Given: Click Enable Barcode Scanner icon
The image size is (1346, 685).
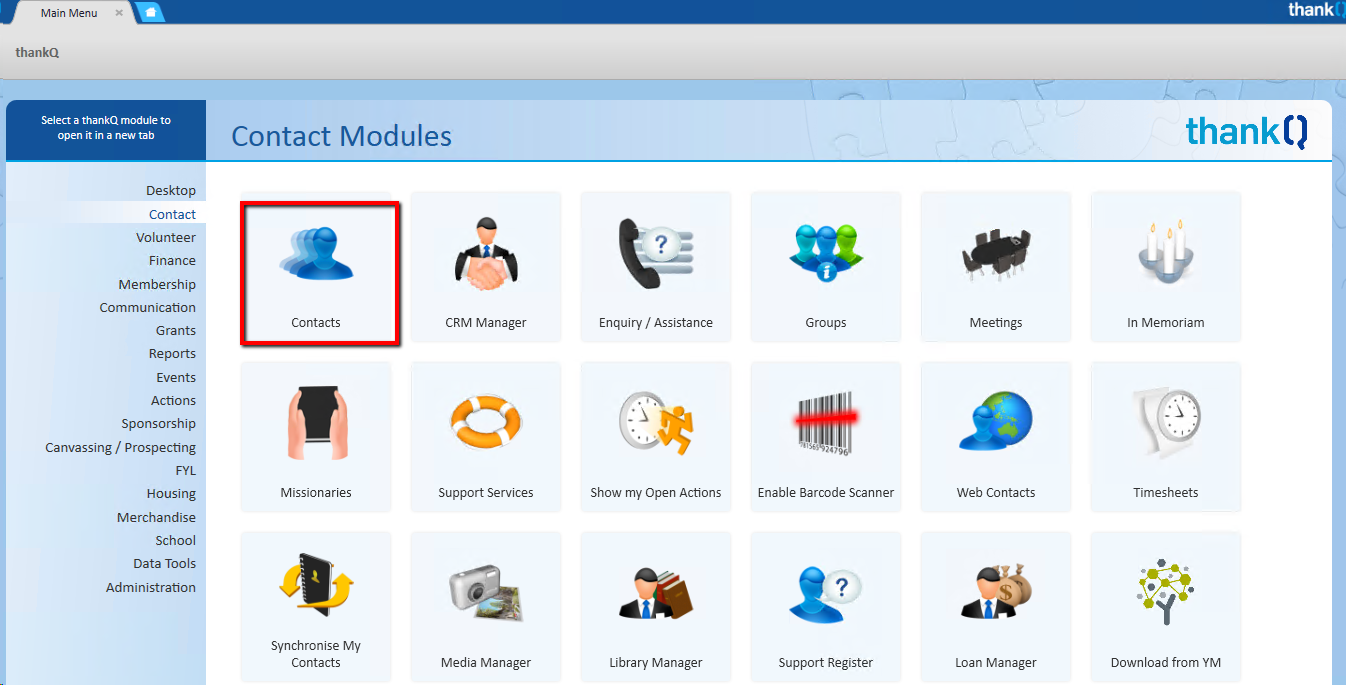Looking at the screenshot, I should (826, 437).
